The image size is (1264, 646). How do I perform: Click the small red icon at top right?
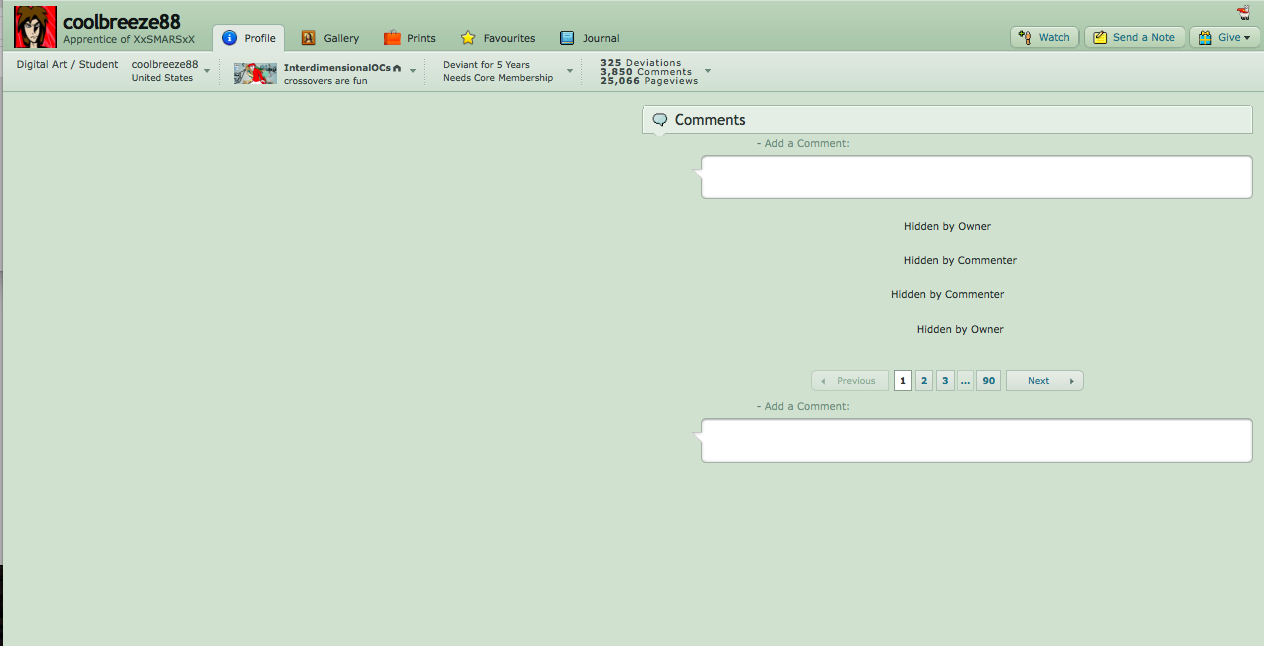(x=1243, y=13)
